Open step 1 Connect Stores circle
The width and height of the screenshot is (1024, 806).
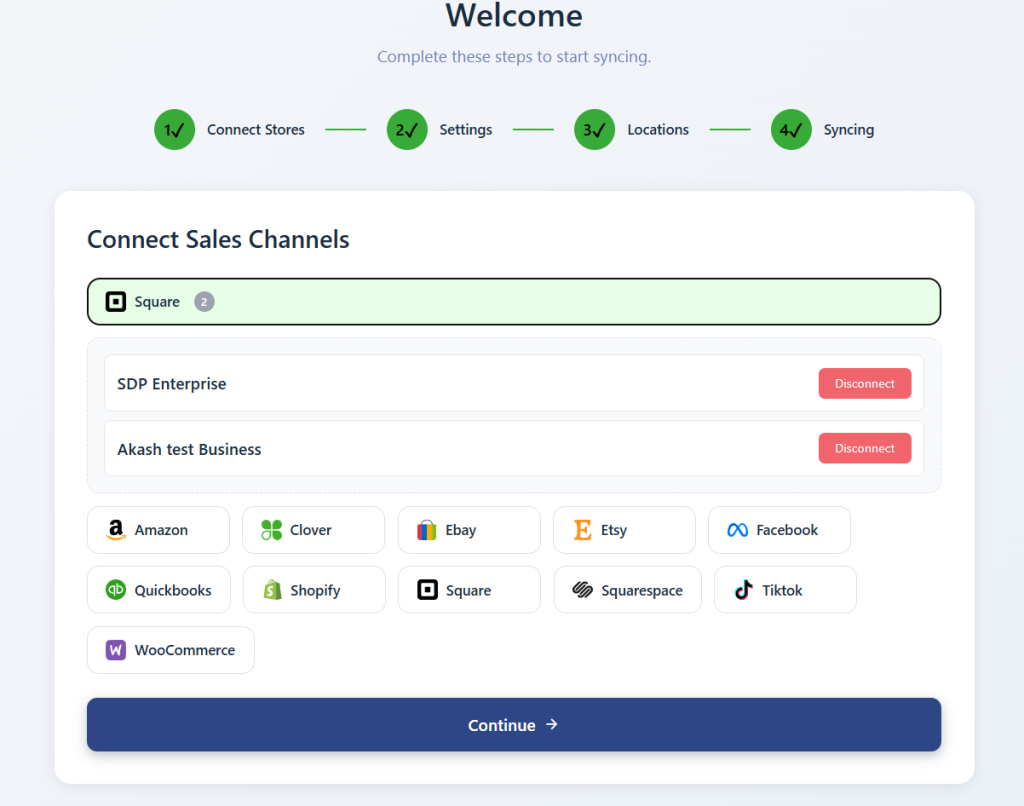click(x=174, y=129)
